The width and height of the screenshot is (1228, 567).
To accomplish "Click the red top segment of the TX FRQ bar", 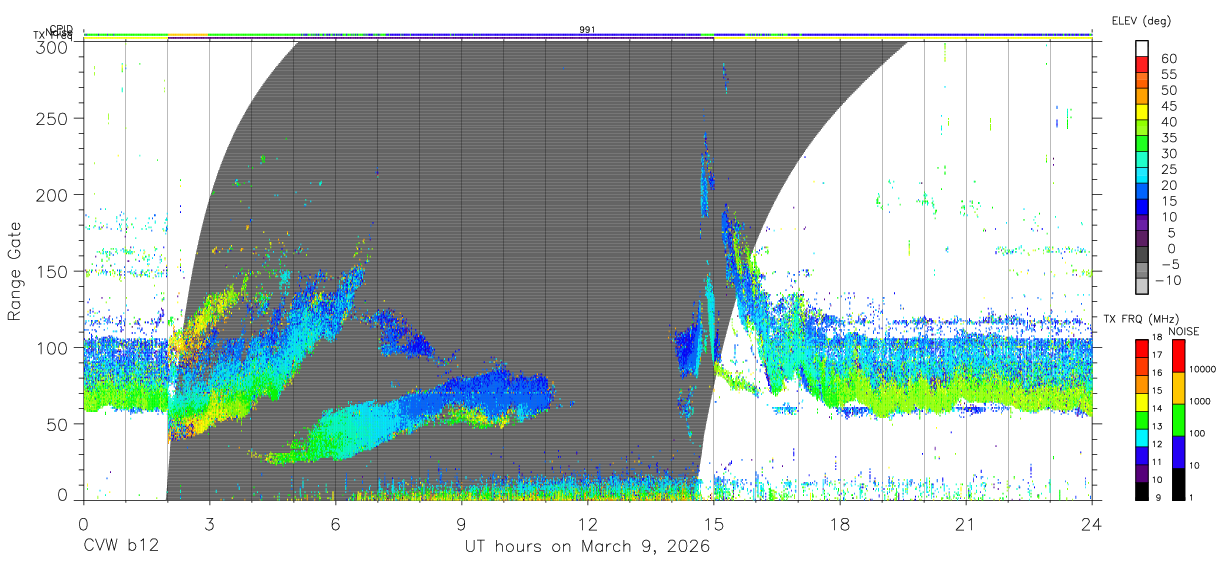I will [x=1142, y=348].
